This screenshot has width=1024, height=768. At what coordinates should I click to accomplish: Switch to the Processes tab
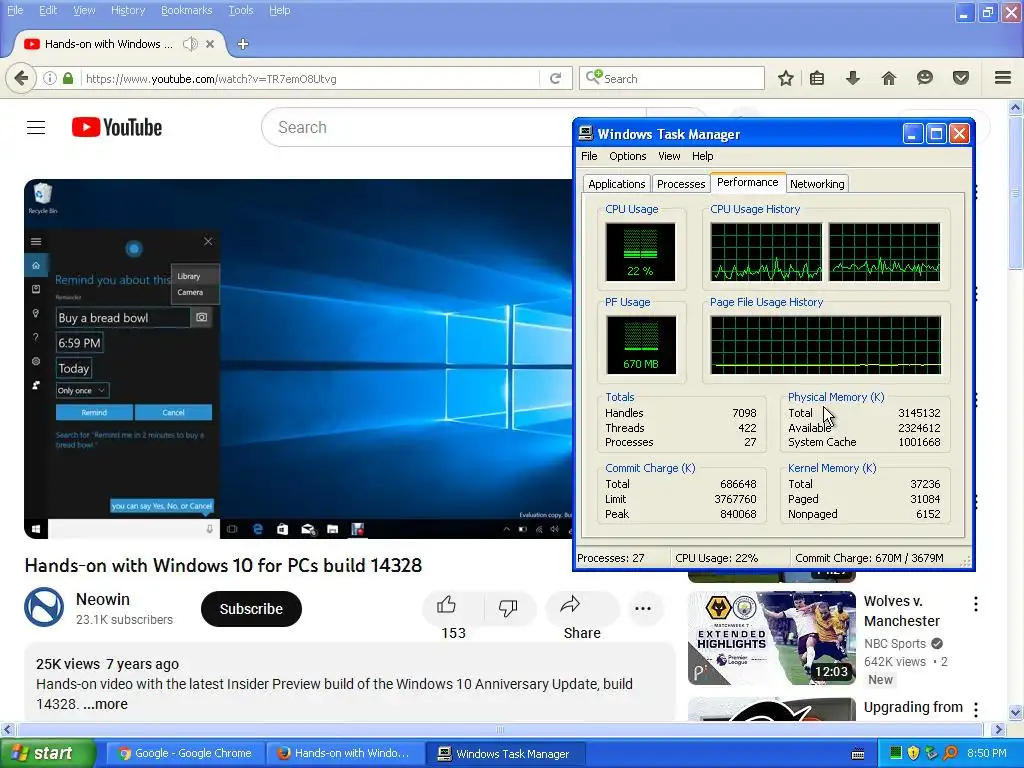(680, 184)
